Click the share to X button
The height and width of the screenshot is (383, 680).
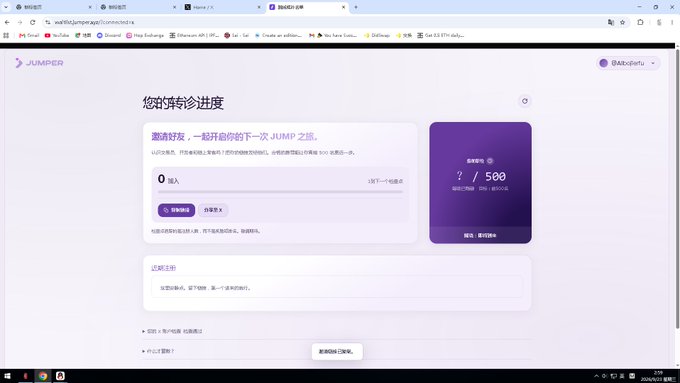(x=213, y=210)
